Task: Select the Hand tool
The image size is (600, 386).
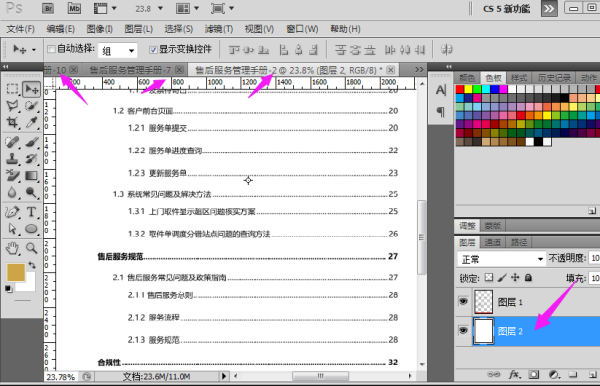Action: point(12,249)
